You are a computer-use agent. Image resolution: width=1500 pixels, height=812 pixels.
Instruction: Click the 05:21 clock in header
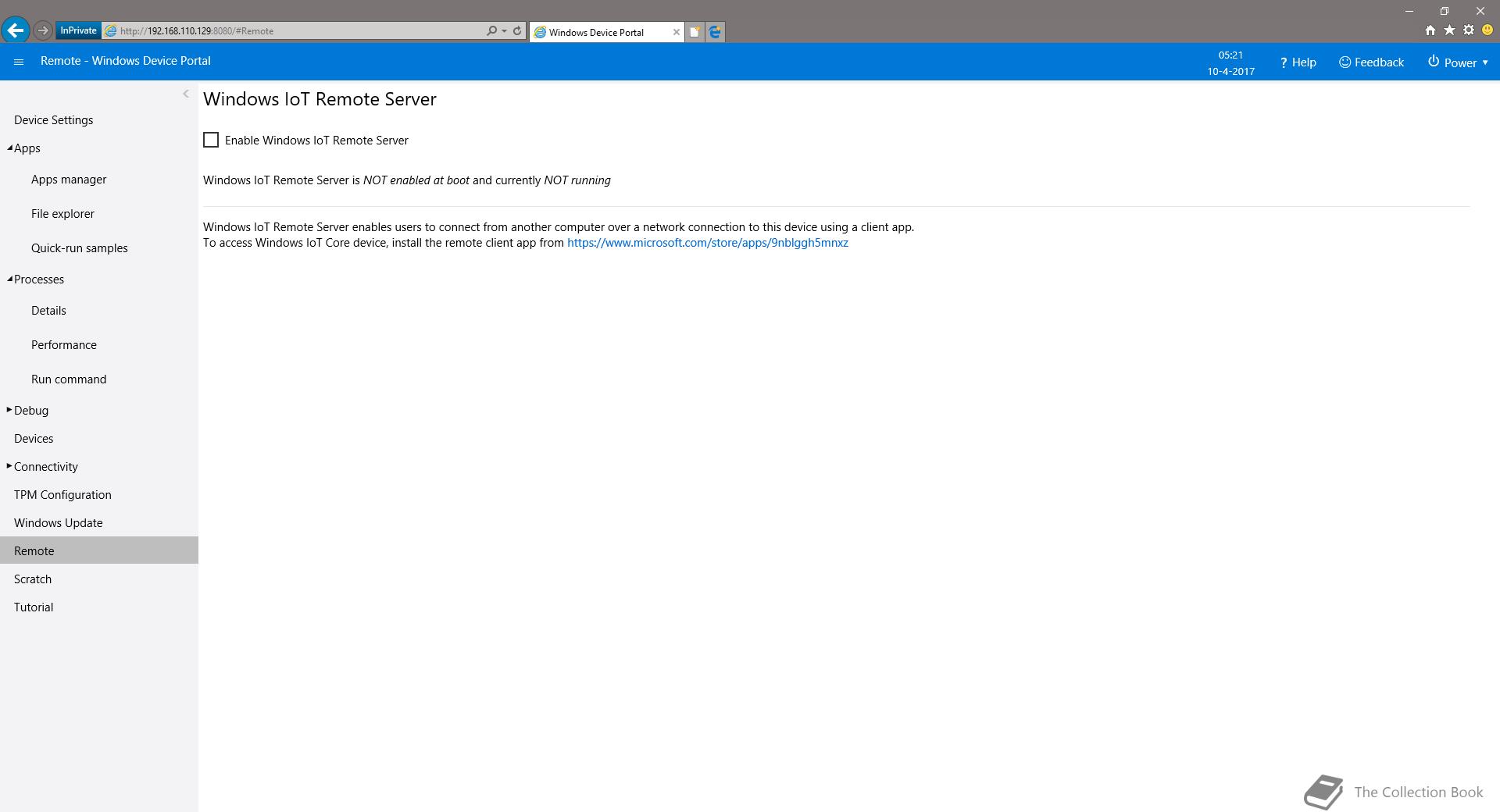click(x=1230, y=55)
